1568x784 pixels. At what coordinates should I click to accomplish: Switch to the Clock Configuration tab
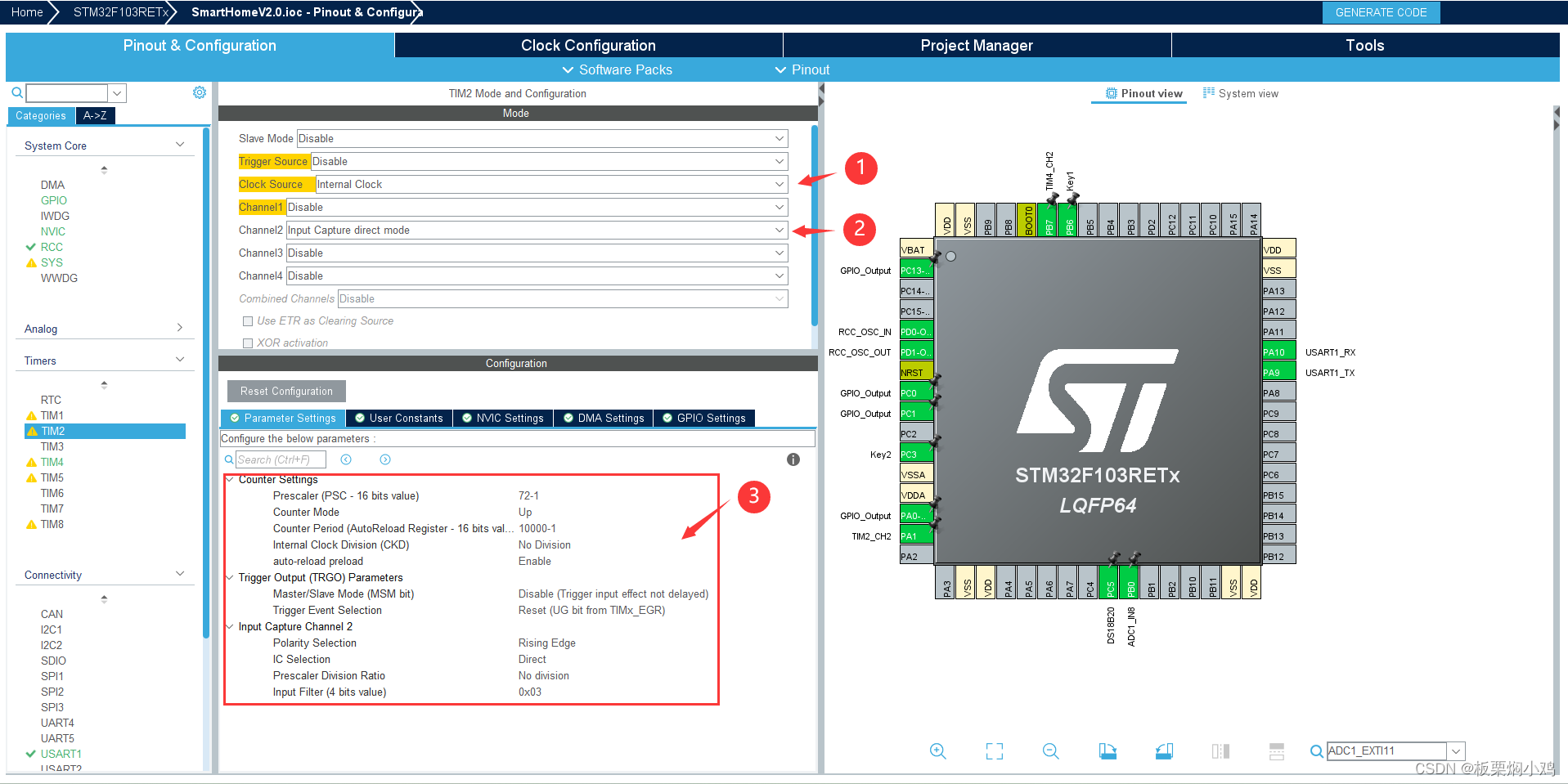coord(589,45)
